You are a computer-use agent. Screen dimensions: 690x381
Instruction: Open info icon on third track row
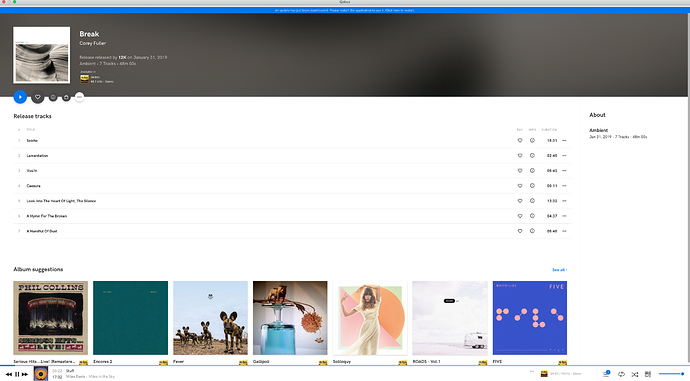tap(532, 171)
